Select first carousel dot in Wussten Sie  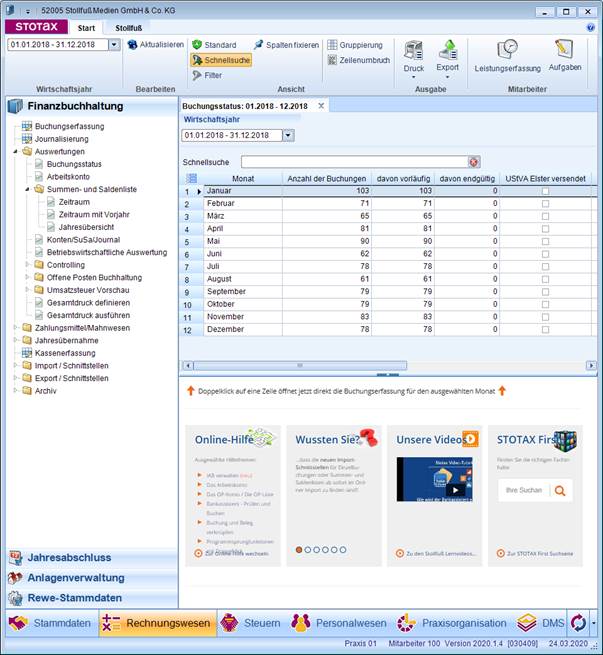pyautogui.click(x=299, y=550)
